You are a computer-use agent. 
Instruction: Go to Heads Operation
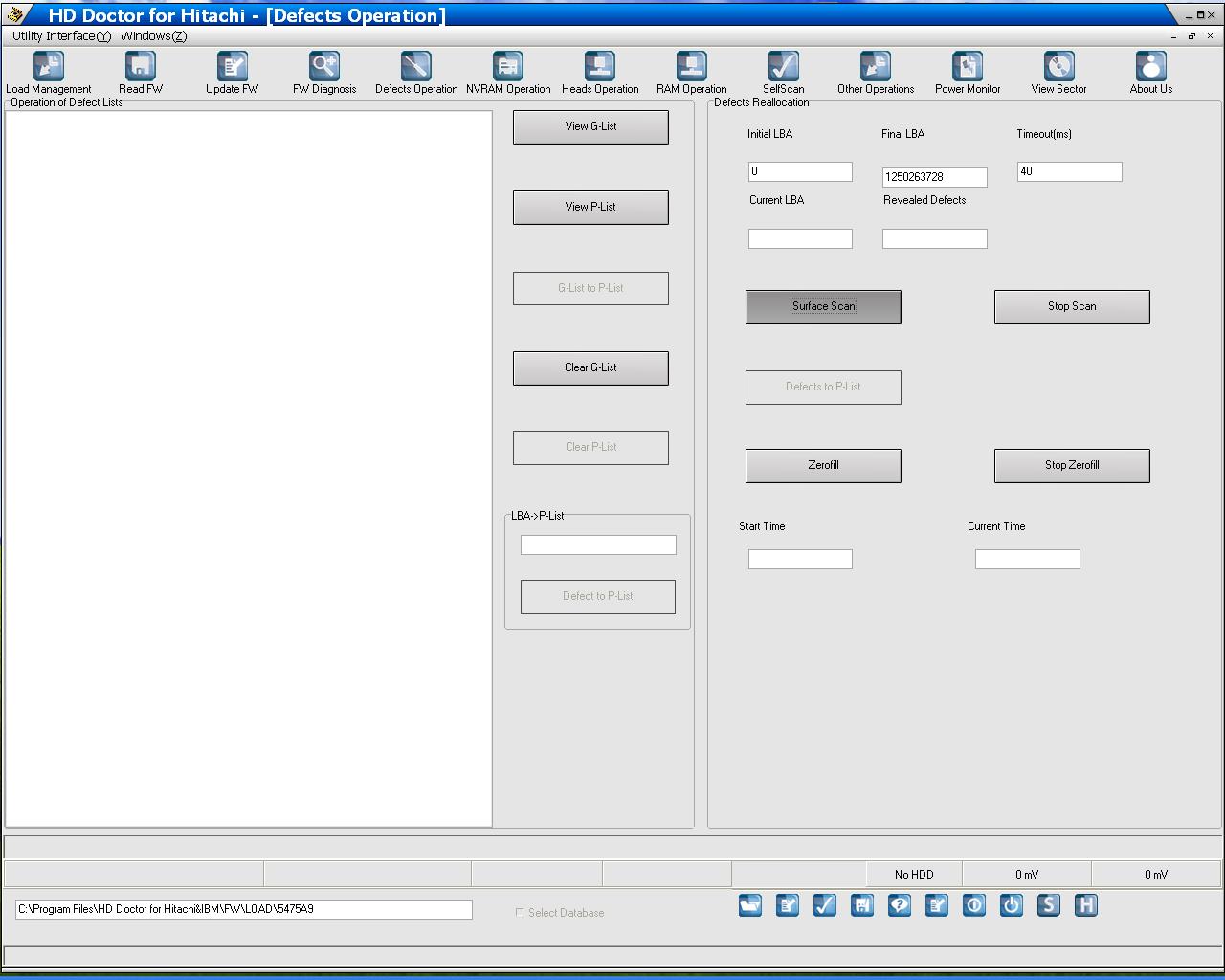[600, 73]
